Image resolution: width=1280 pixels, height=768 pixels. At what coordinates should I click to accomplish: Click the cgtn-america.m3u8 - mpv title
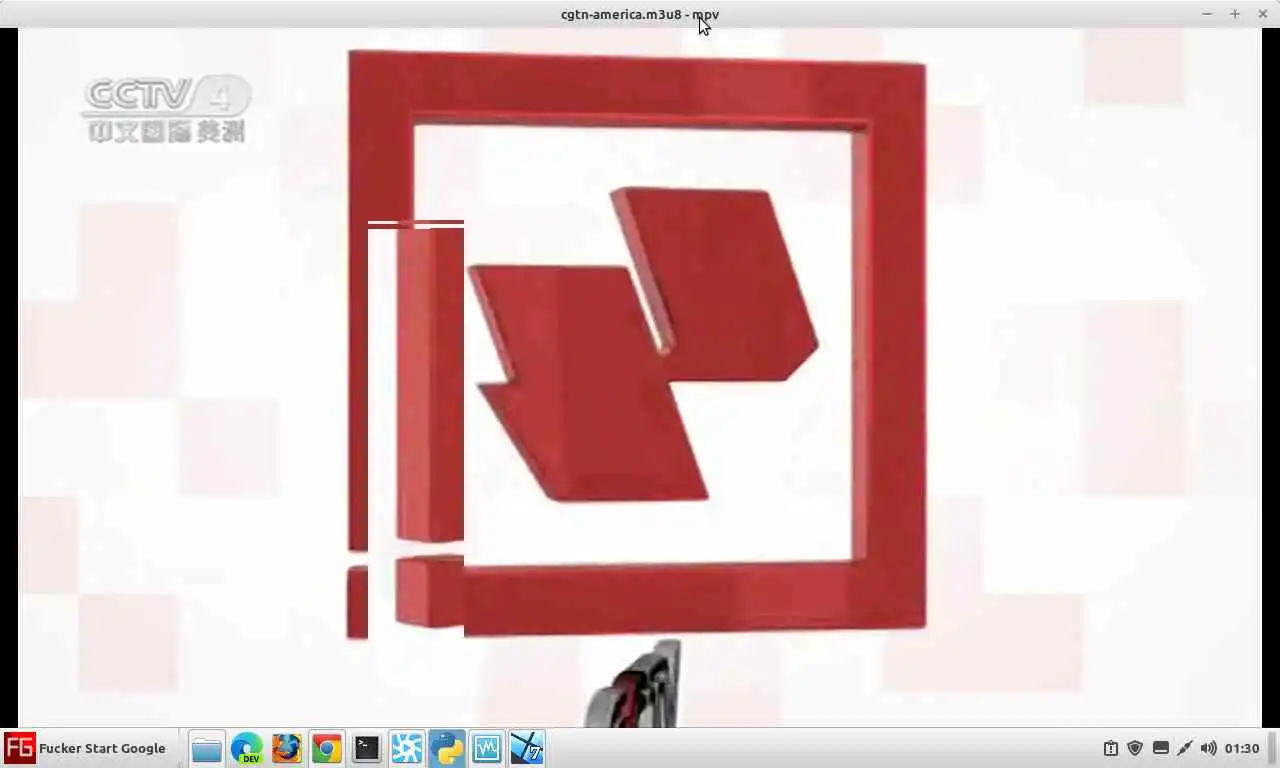[640, 14]
